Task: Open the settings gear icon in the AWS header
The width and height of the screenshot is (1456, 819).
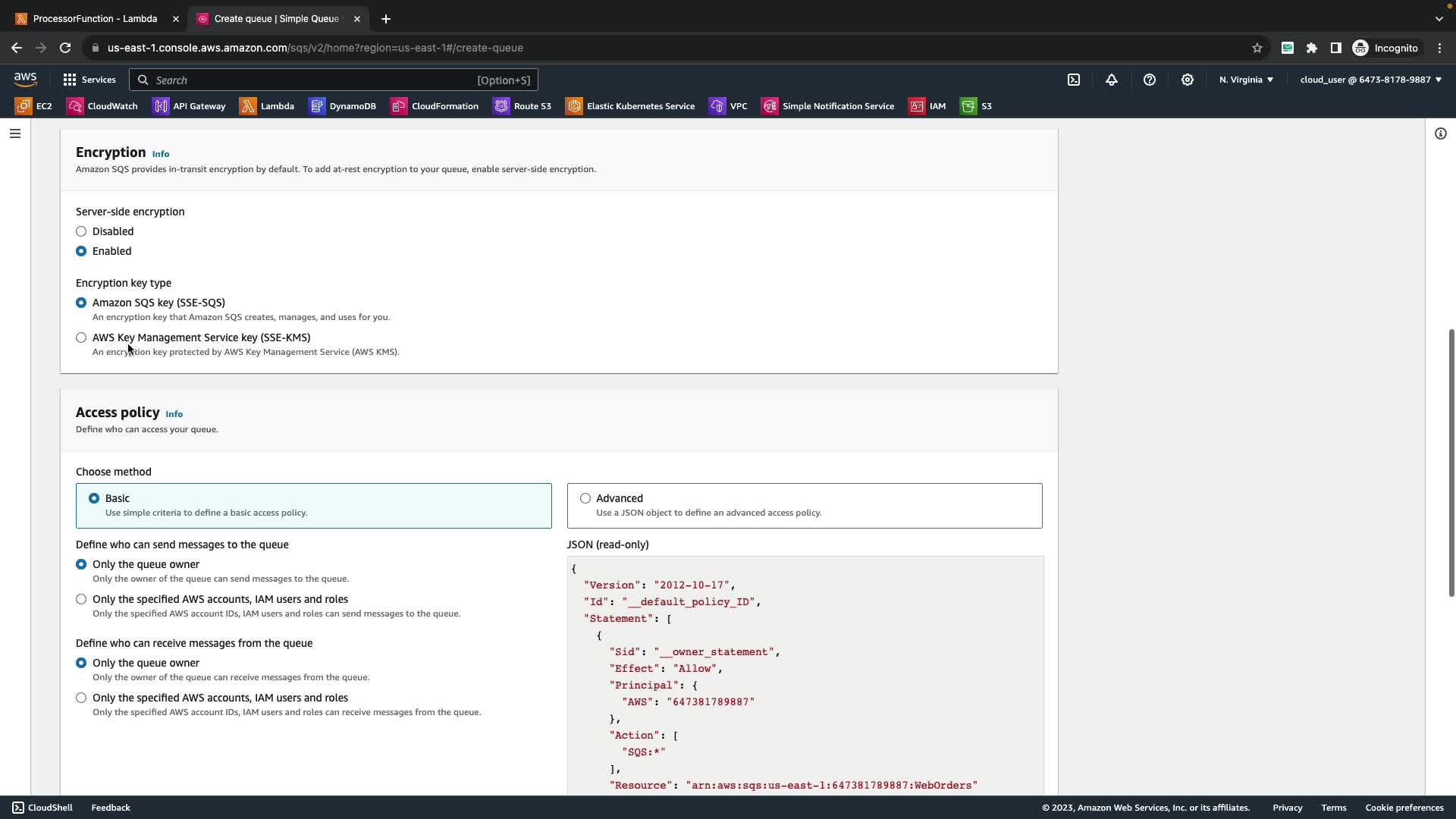Action: (1188, 80)
